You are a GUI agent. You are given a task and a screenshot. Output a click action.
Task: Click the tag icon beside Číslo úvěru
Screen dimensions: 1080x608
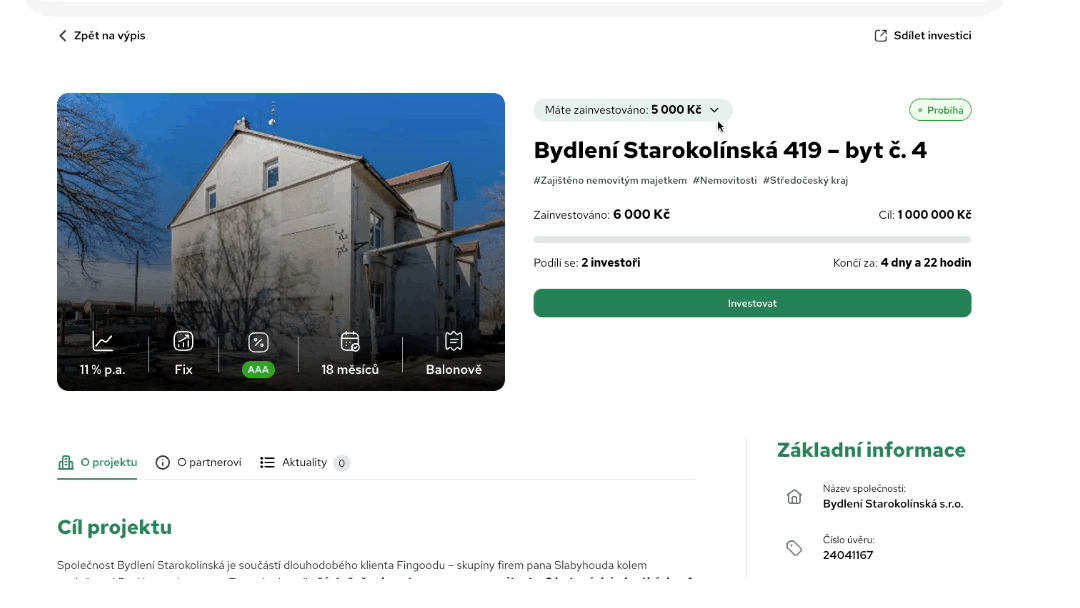[794, 548]
